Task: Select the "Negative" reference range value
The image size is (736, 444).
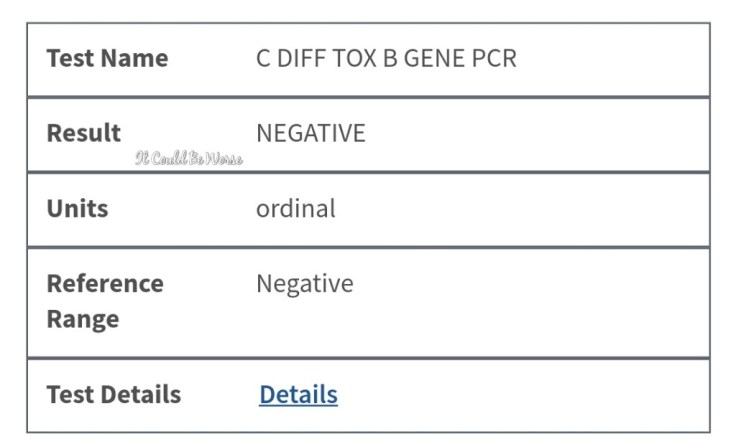Action: [305, 284]
